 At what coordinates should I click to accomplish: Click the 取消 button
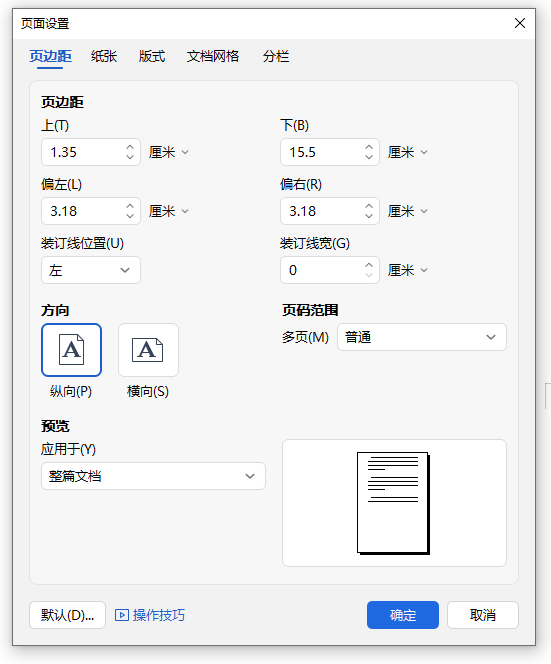click(x=483, y=615)
